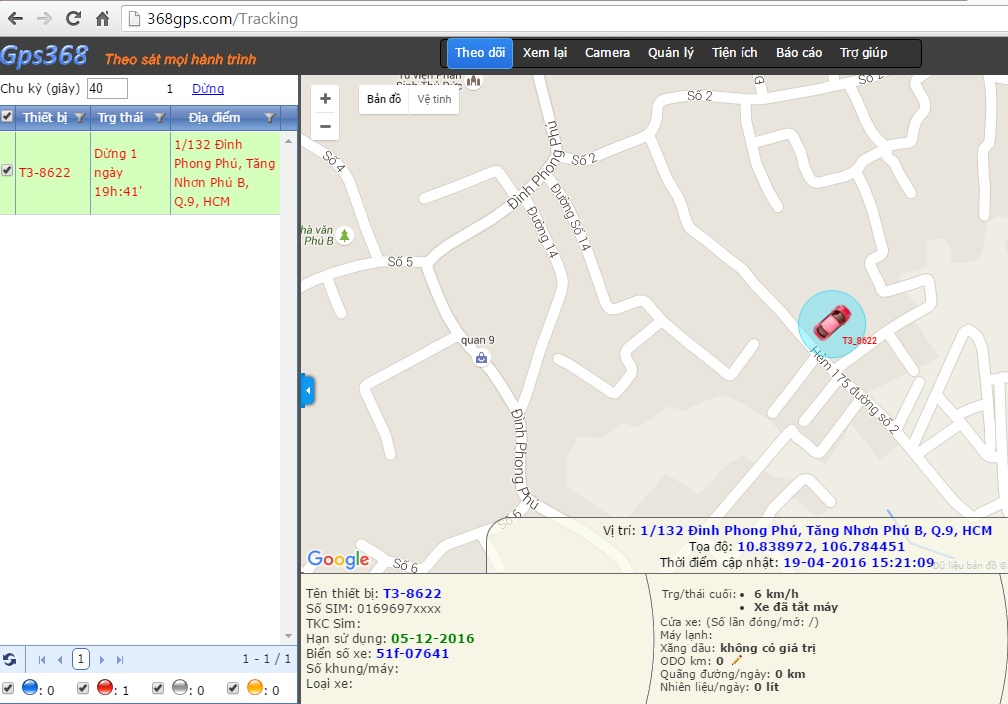Click the Google logo on map
The height and width of the screenshot is (704, 1008).
[x=338, y=559]
